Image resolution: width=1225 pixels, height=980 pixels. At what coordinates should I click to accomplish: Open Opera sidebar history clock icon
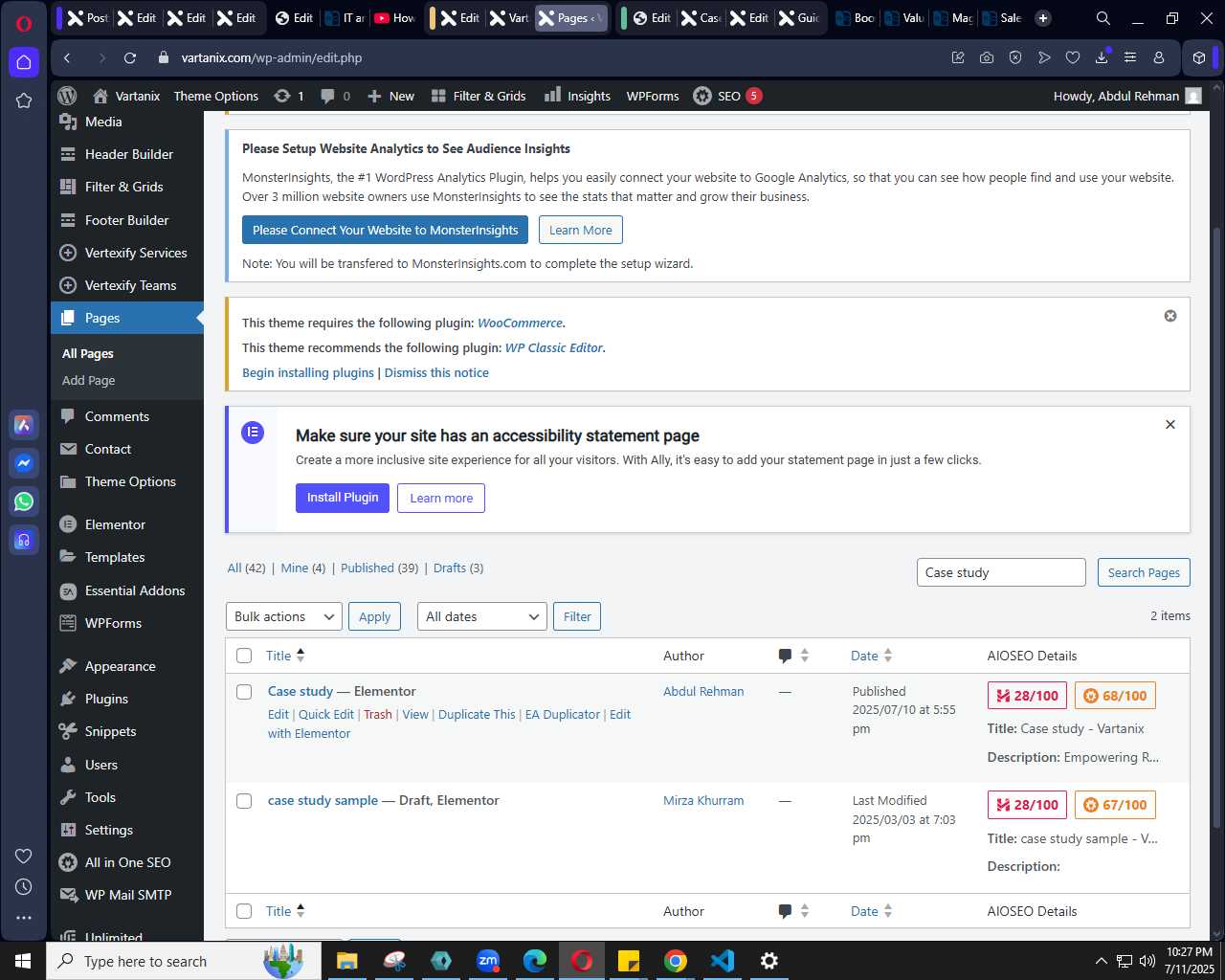24,887
